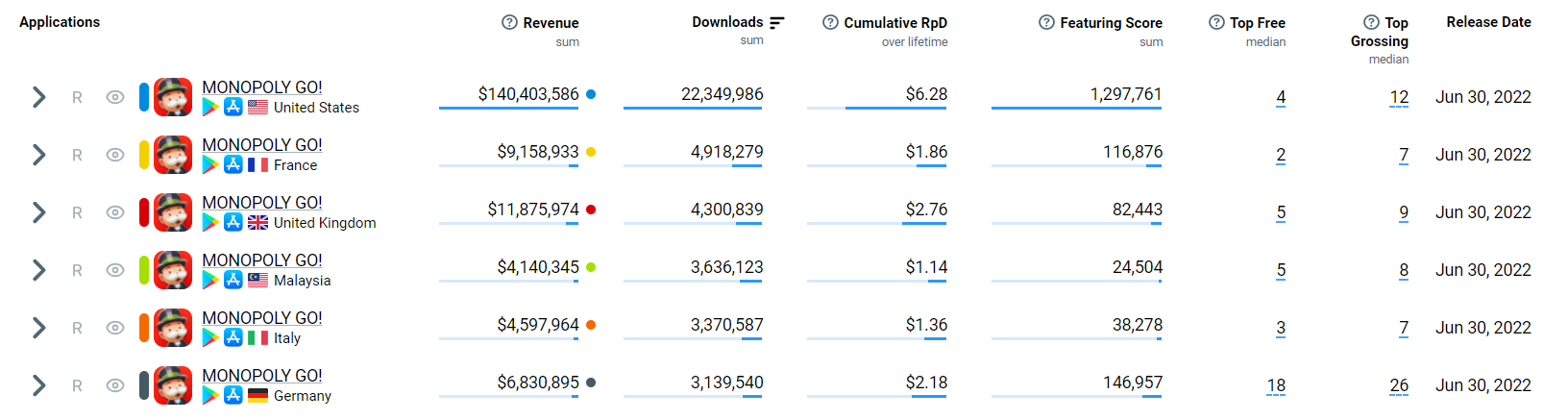Click the R icon in Italy row
This screenshot has width=1568, height=420.
[77, 329]
